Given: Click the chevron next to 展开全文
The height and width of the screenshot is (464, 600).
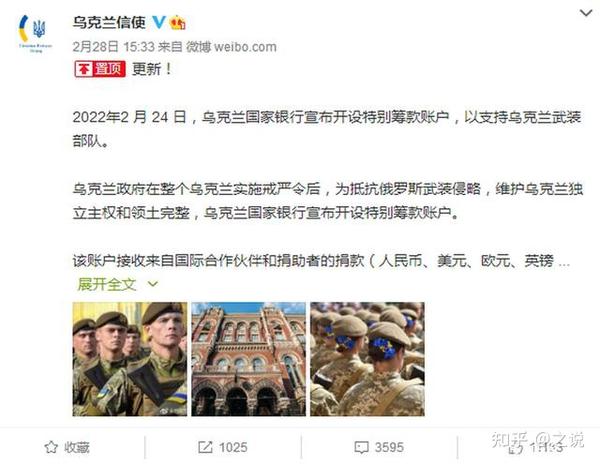Looking at the screenshot, I should 153,284.
